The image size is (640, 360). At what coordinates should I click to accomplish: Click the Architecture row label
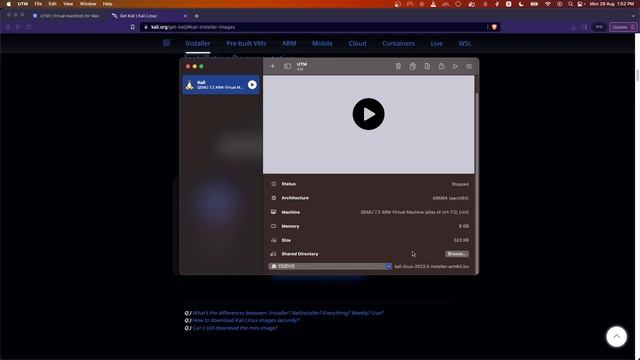295,198
